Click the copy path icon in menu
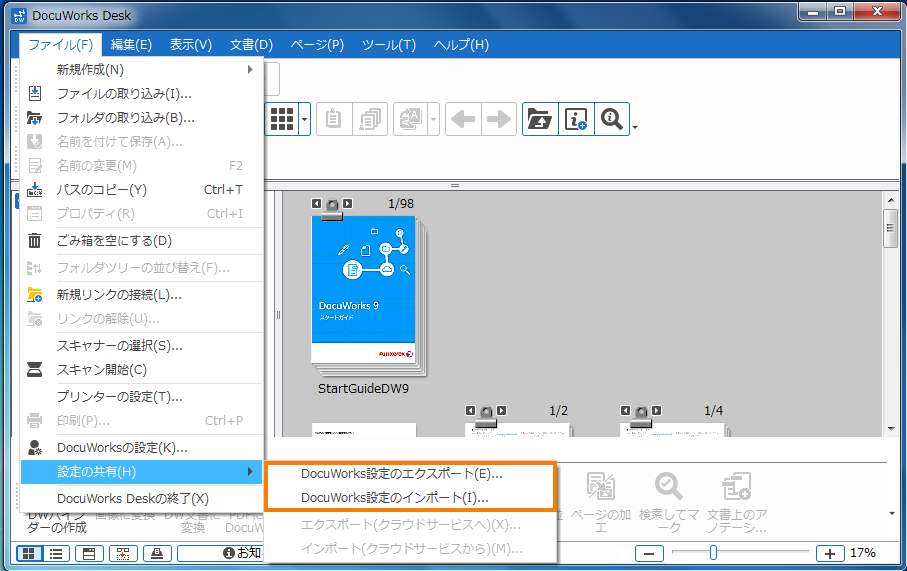Viewport: 907px width, 571px height. click(35, 190)
